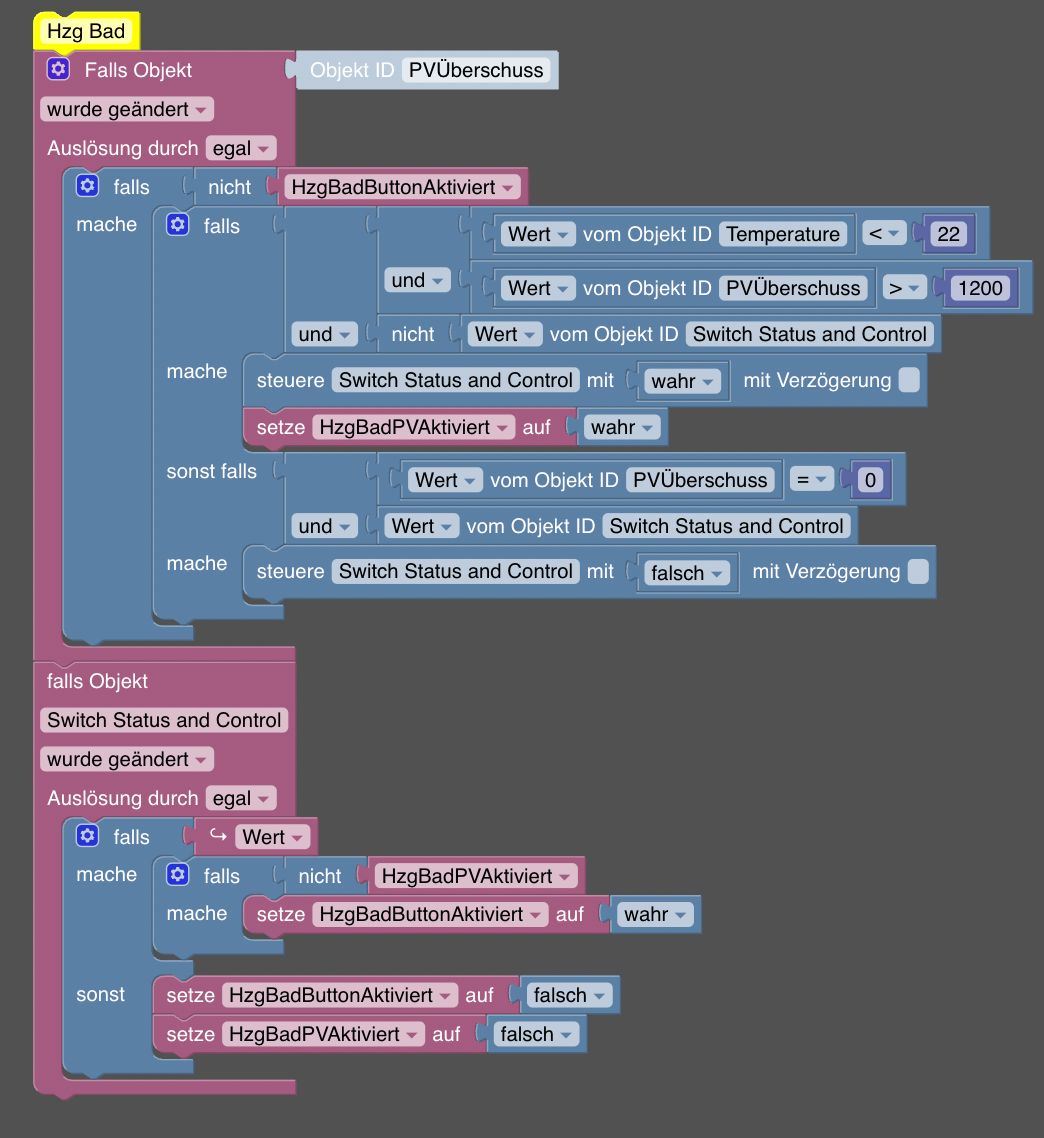Open Wert dropdown in the Temperature row
1044x1138 pixels.
pyautogui.click(x=538, y=234)
